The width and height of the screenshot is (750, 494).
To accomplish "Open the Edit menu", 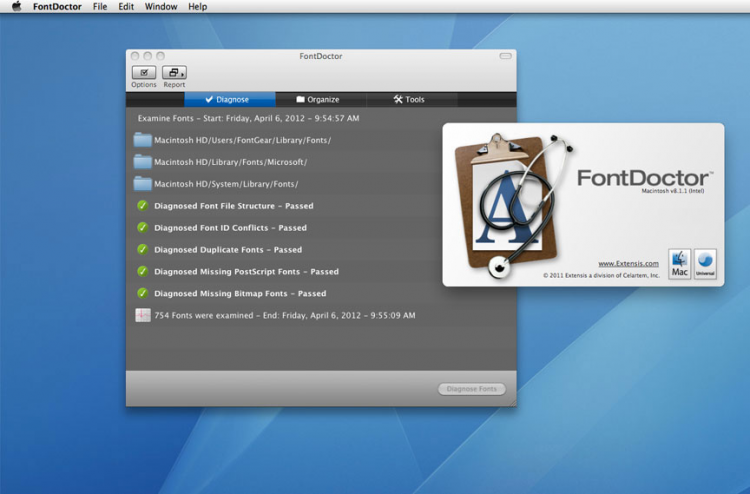I will [126, 7].
